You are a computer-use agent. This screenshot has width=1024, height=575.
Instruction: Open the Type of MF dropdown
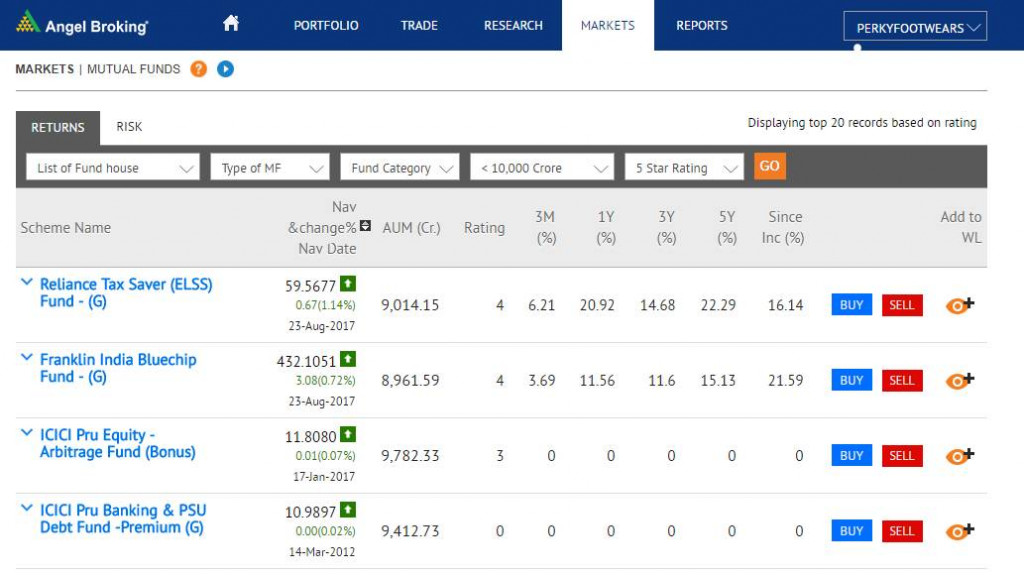click(x=269, y=168)
